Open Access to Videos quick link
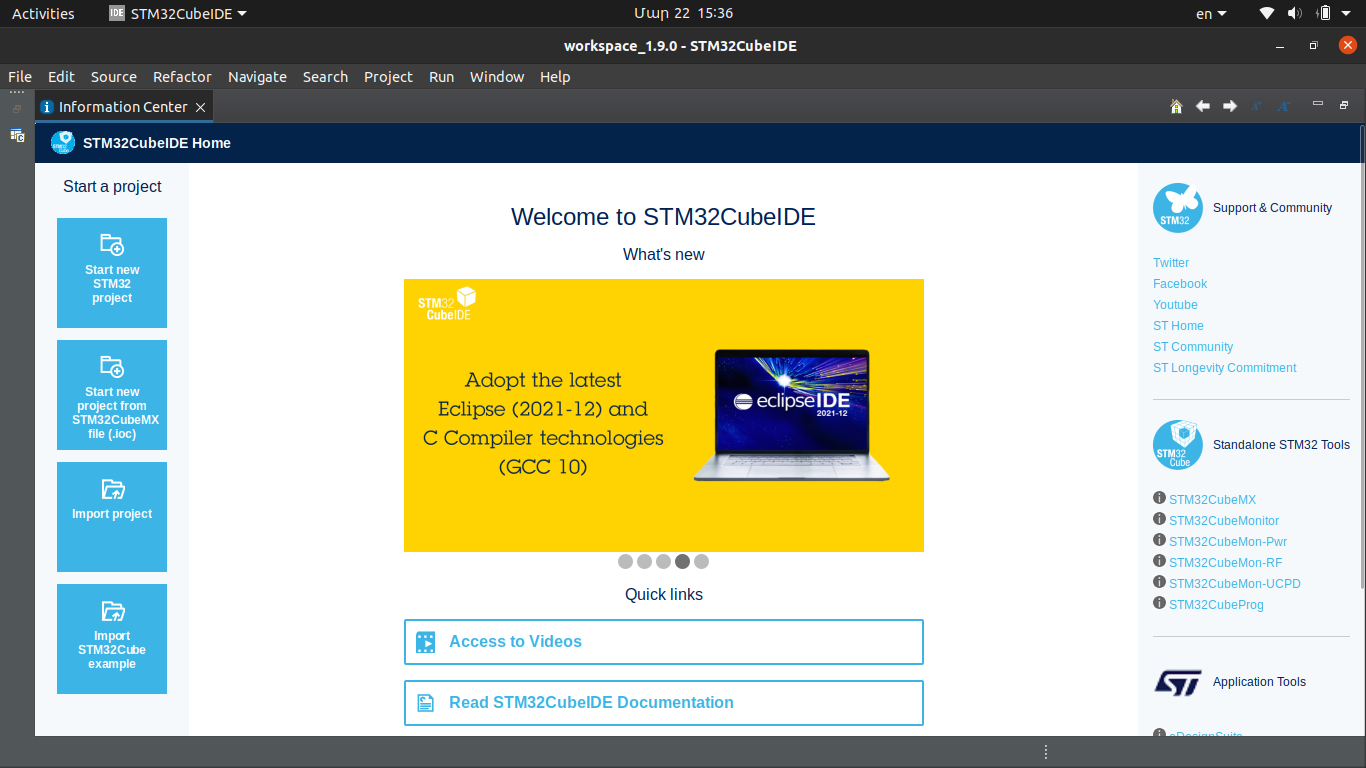The width and height of the screenshot is (1366, 768). coord(664,642)
